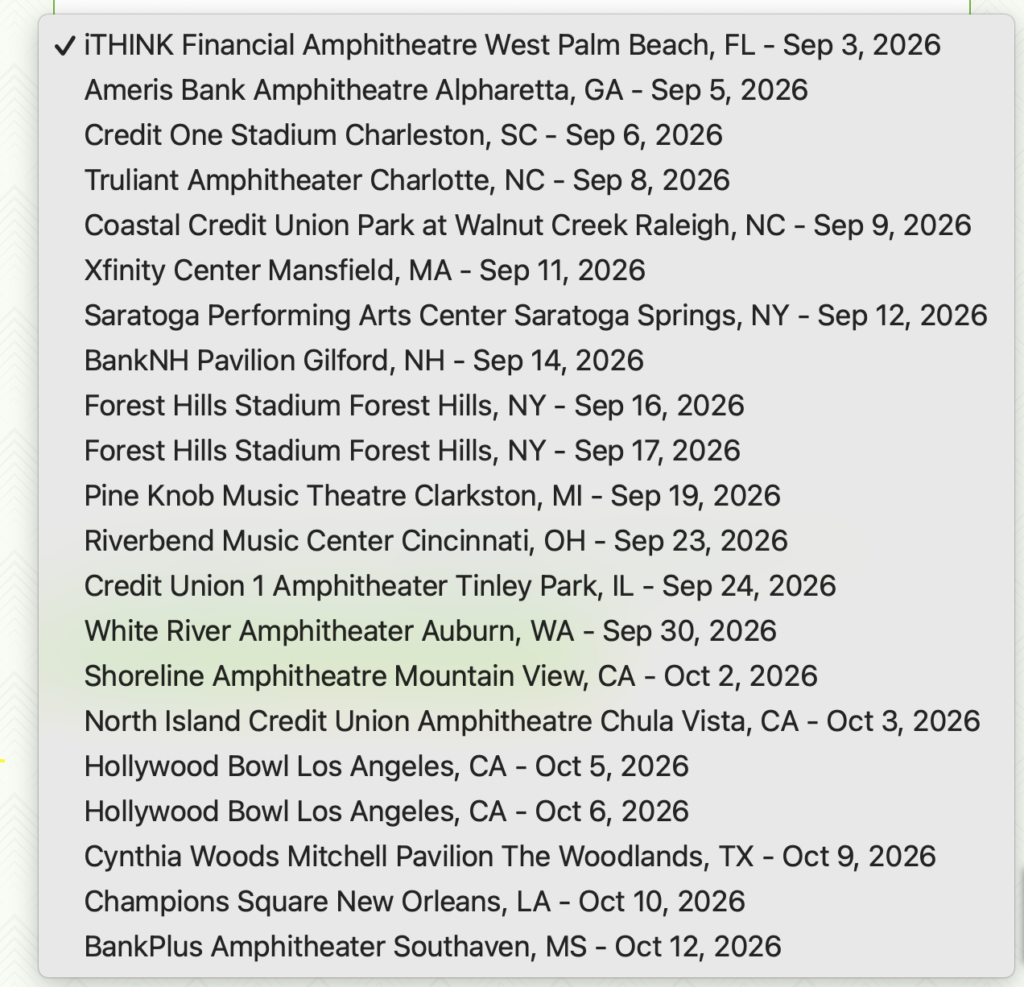This screenshot has width=1024, height=987.
Task: Select Xfinity Center Mansfield Sep 11
Action: pyautogui.click(x=526, y=270)
